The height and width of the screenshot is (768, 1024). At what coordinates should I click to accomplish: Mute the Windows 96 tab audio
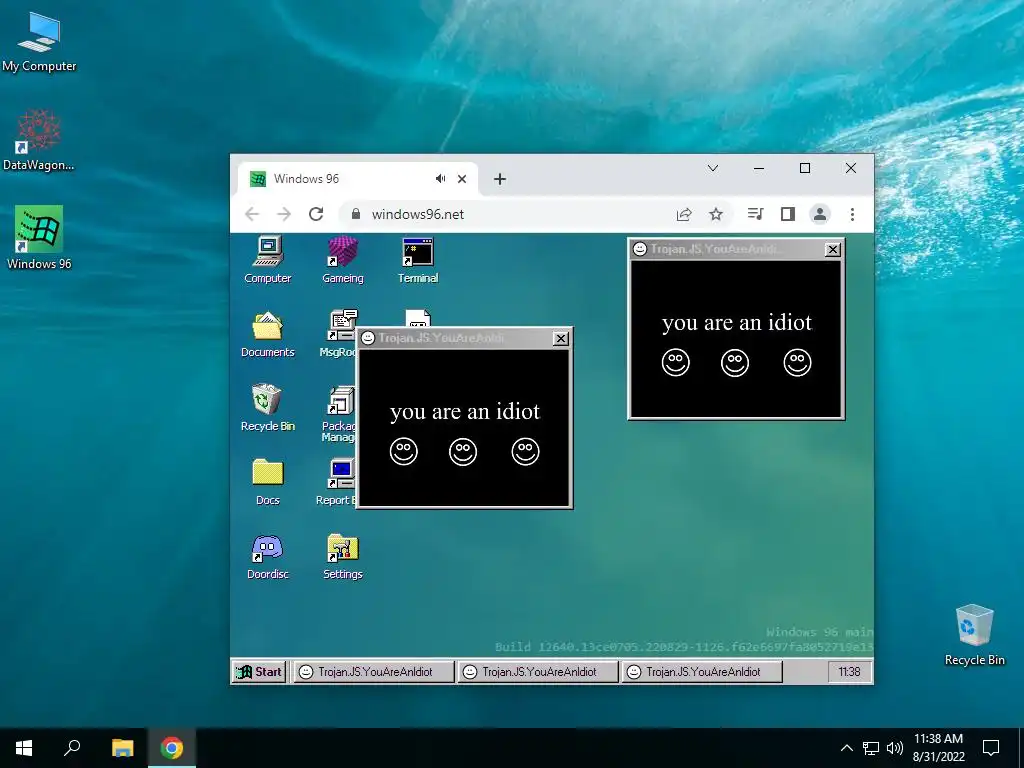coord(441,179)
